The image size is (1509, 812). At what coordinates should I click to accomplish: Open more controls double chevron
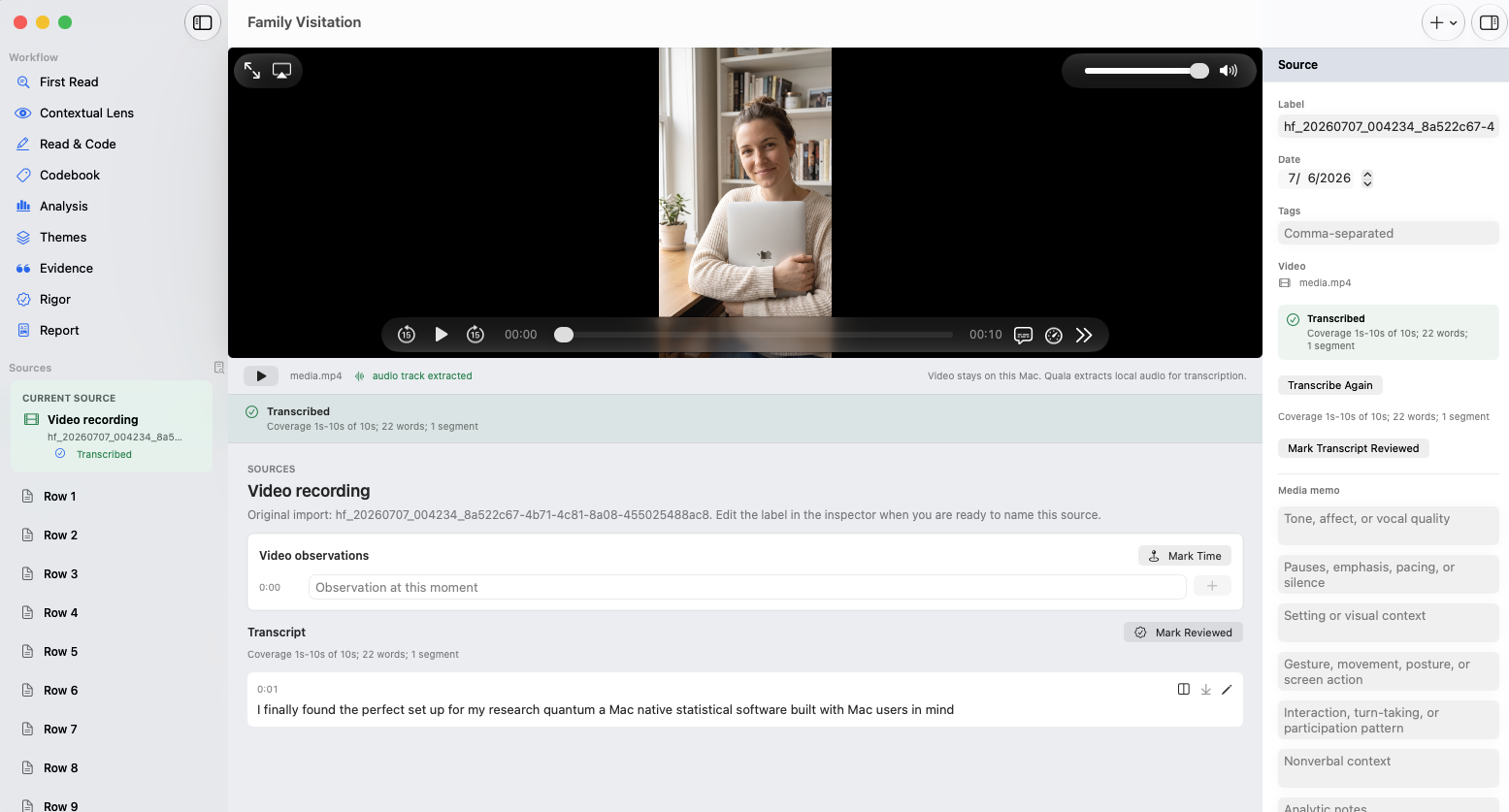[1084, 335]
